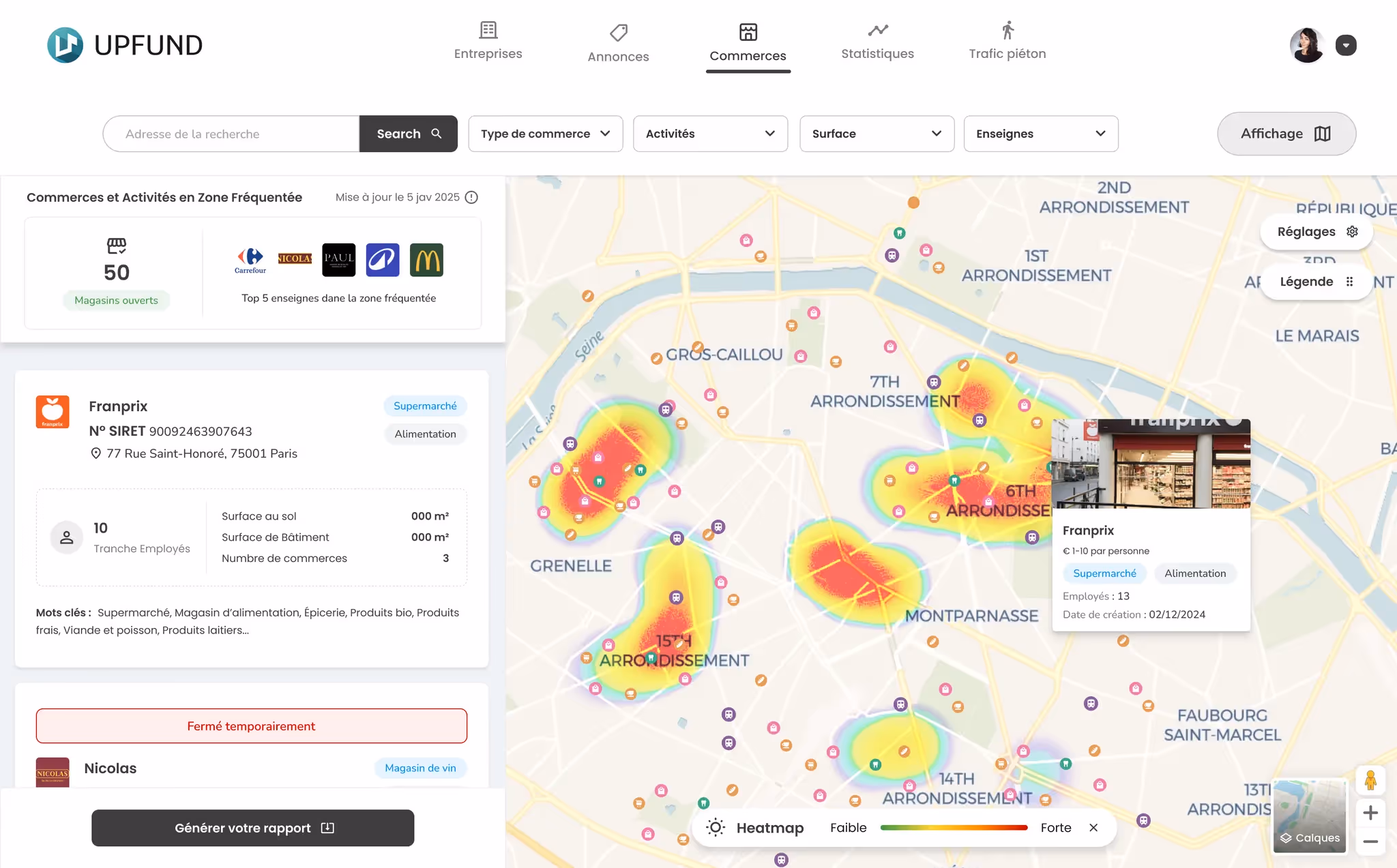Toggle the Affichage map view
The height and width of the screenshot is (868, 1397).
[x=1286, y=134]
